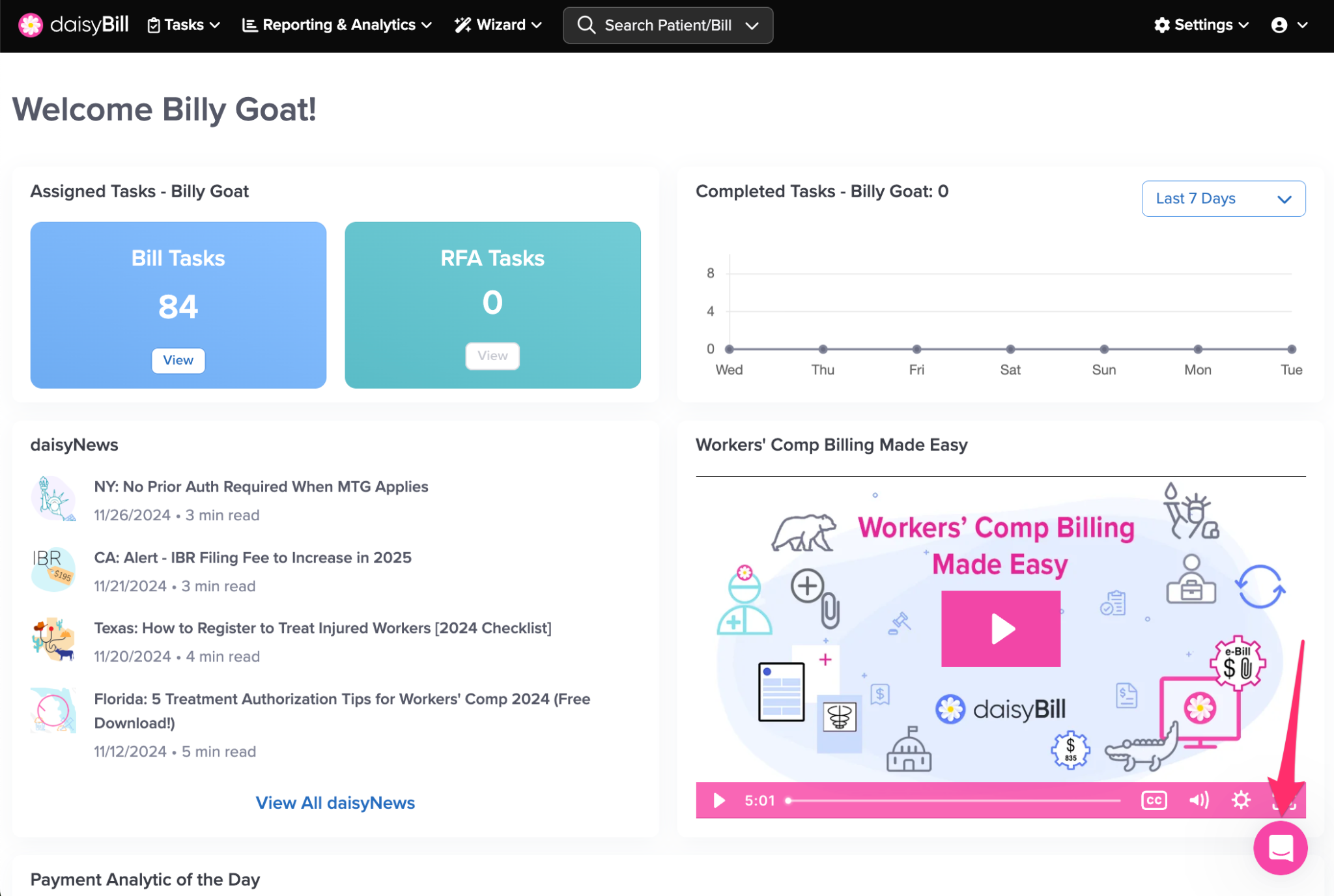Open the Reporting & Analytics menu
Image resolution: width=1334 pixels, height=896 pixels.
point(337,25)
